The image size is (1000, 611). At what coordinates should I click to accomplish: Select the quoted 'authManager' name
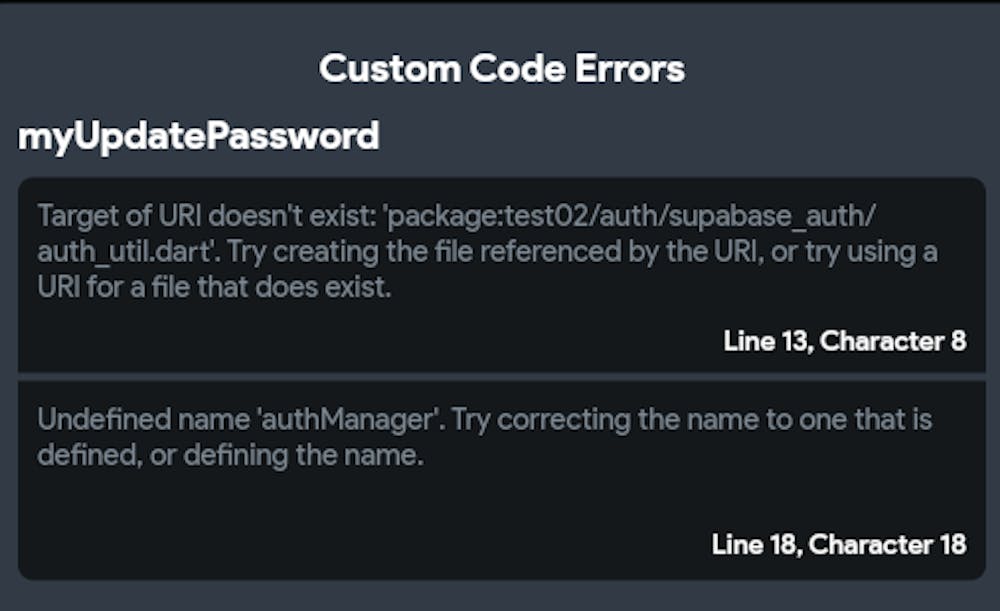[350, 418]
